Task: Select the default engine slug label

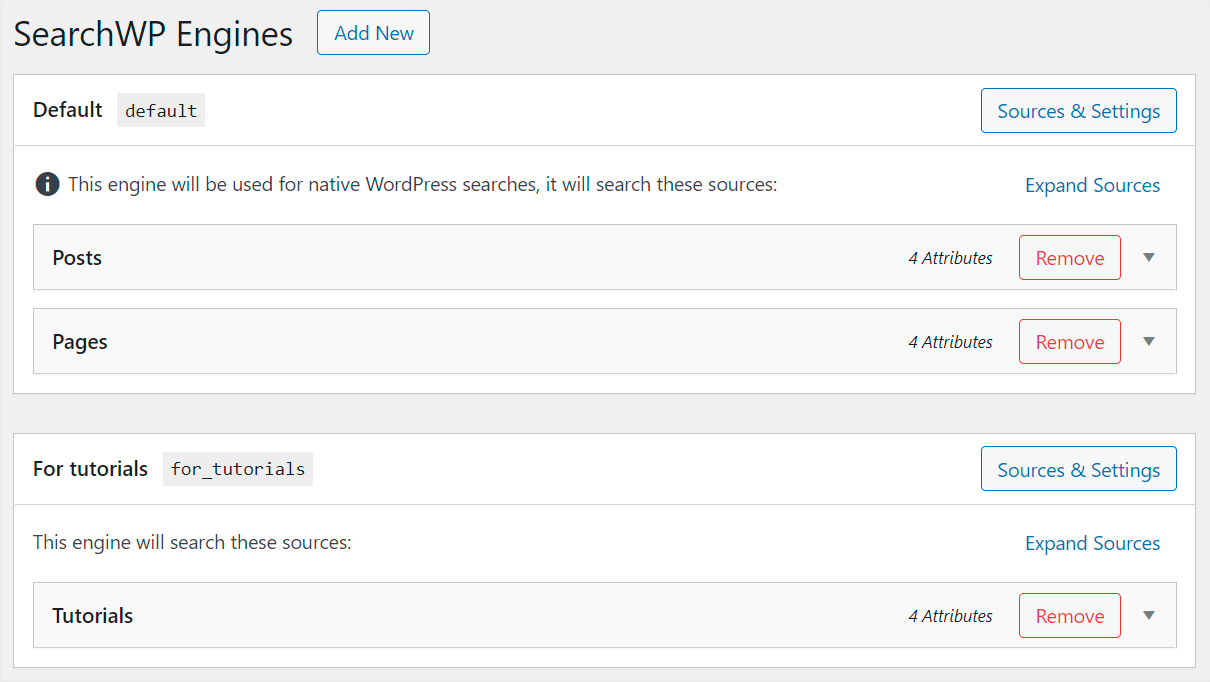Action: coord(160,110)
